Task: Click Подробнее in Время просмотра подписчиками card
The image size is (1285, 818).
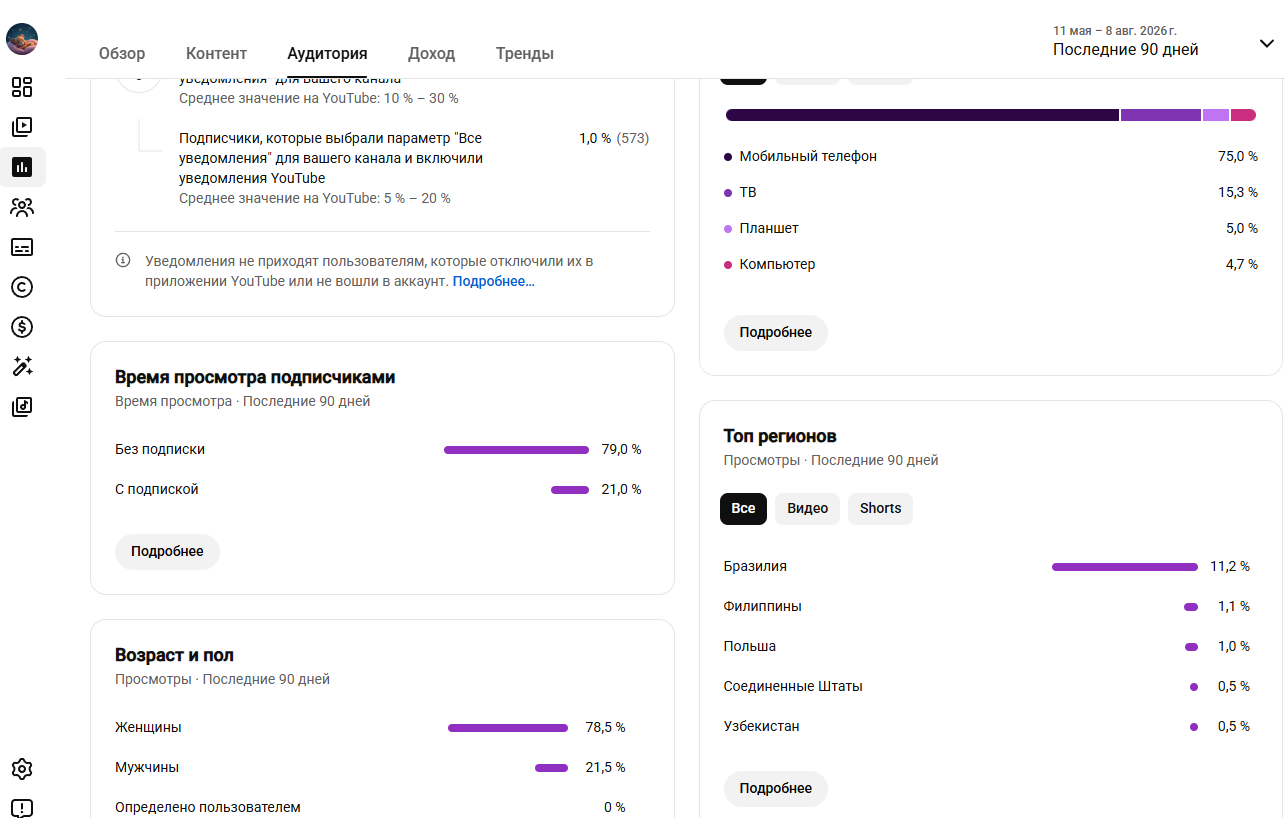Action: click(x=167, y=551)
